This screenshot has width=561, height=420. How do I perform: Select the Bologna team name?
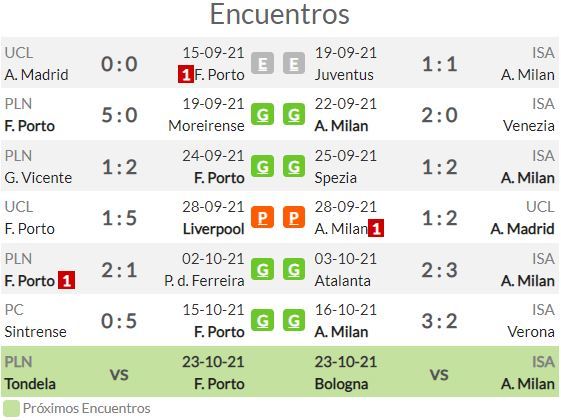point(341,385)
